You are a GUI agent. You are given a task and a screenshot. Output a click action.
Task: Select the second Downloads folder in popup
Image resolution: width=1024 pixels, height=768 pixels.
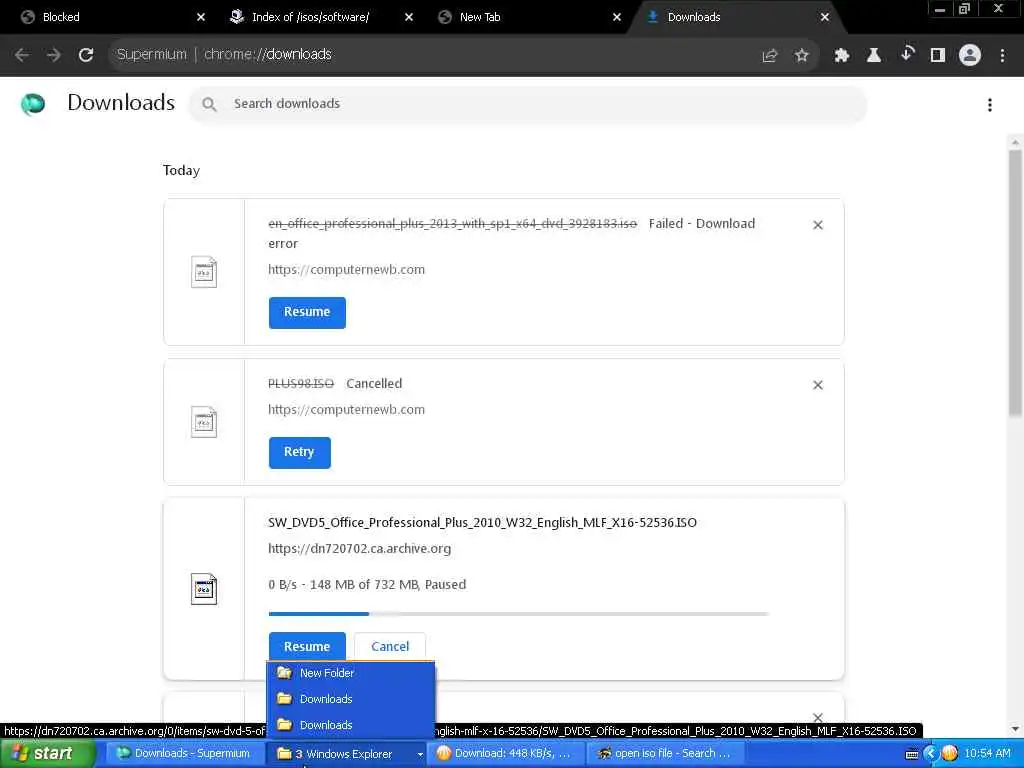(x=351, y=726)
